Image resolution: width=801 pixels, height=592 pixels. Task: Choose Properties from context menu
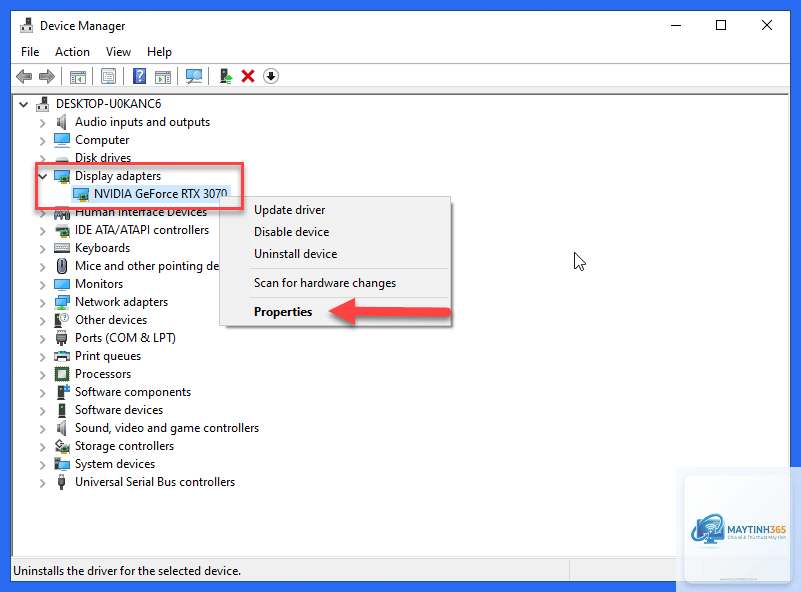(335, 312)
